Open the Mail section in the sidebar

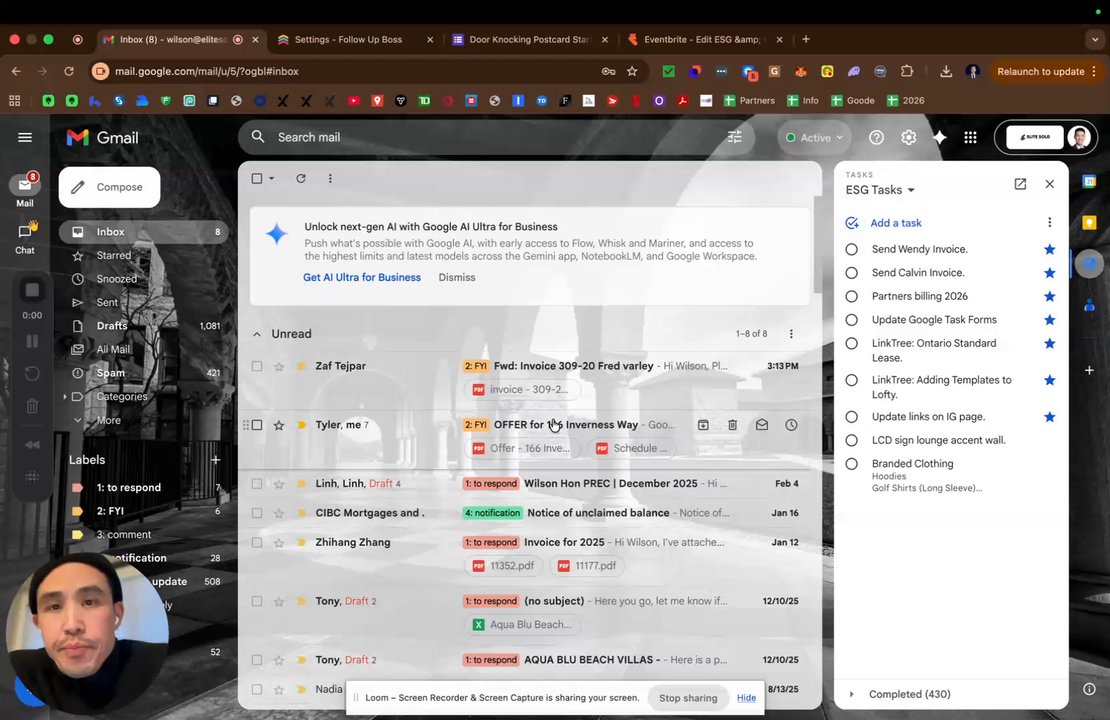point(25,190)
